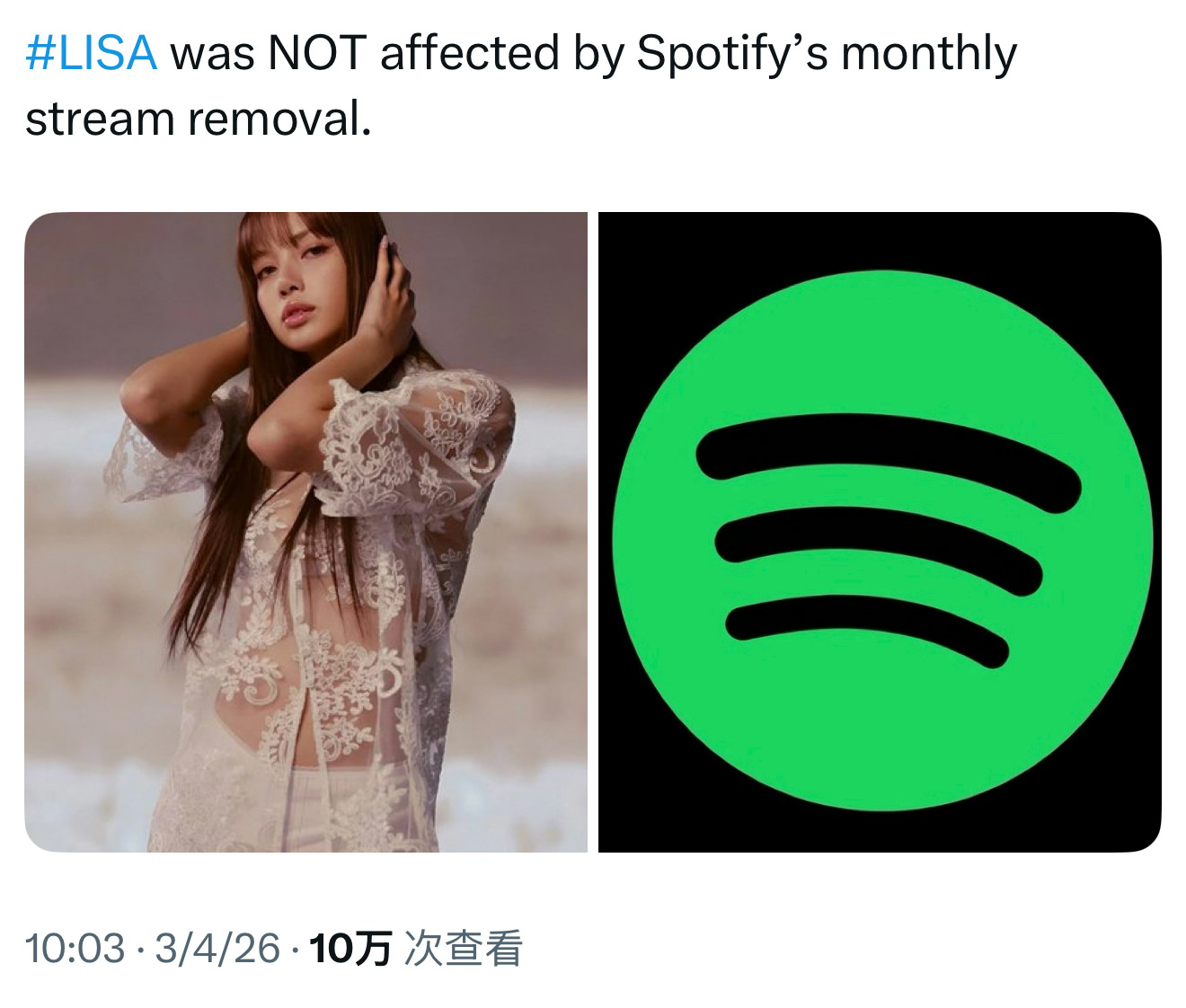Click the words stream removal in the tweet
1186x1008 pixels.
click(x=198, y=119)
